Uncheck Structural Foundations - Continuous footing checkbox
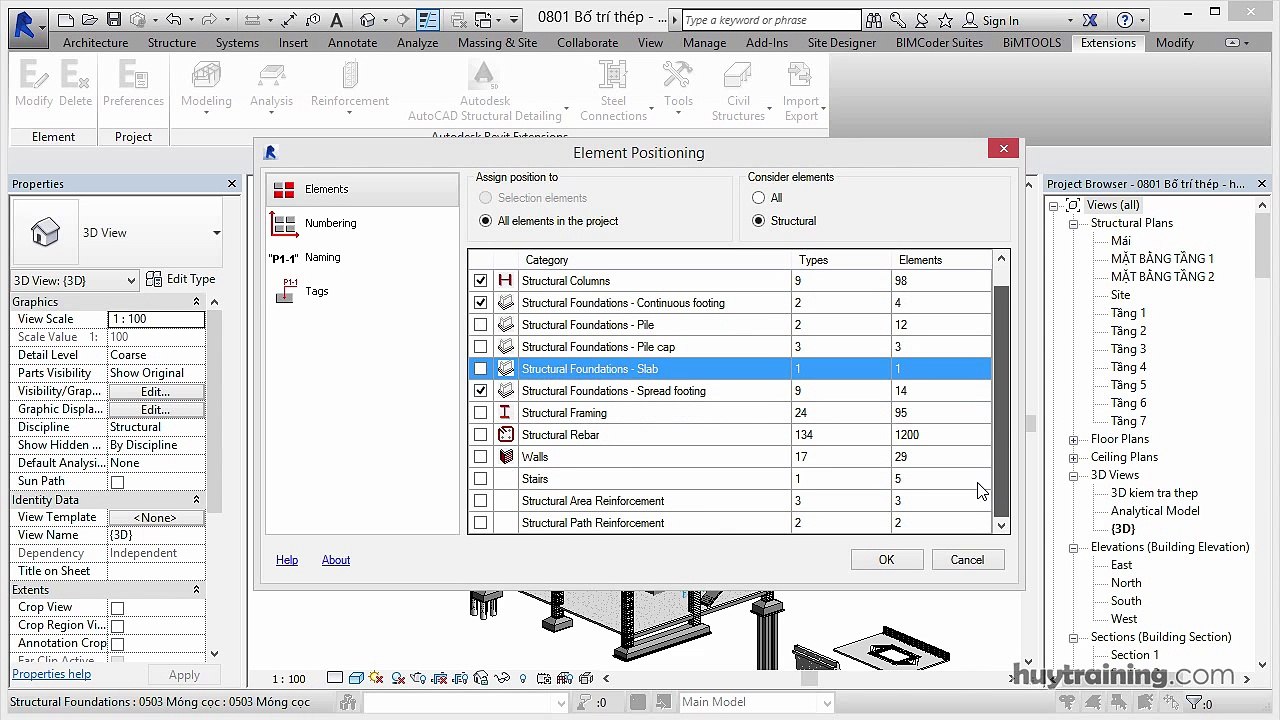The height and width of the screenshot is (720, 1280). click(481, 303)
